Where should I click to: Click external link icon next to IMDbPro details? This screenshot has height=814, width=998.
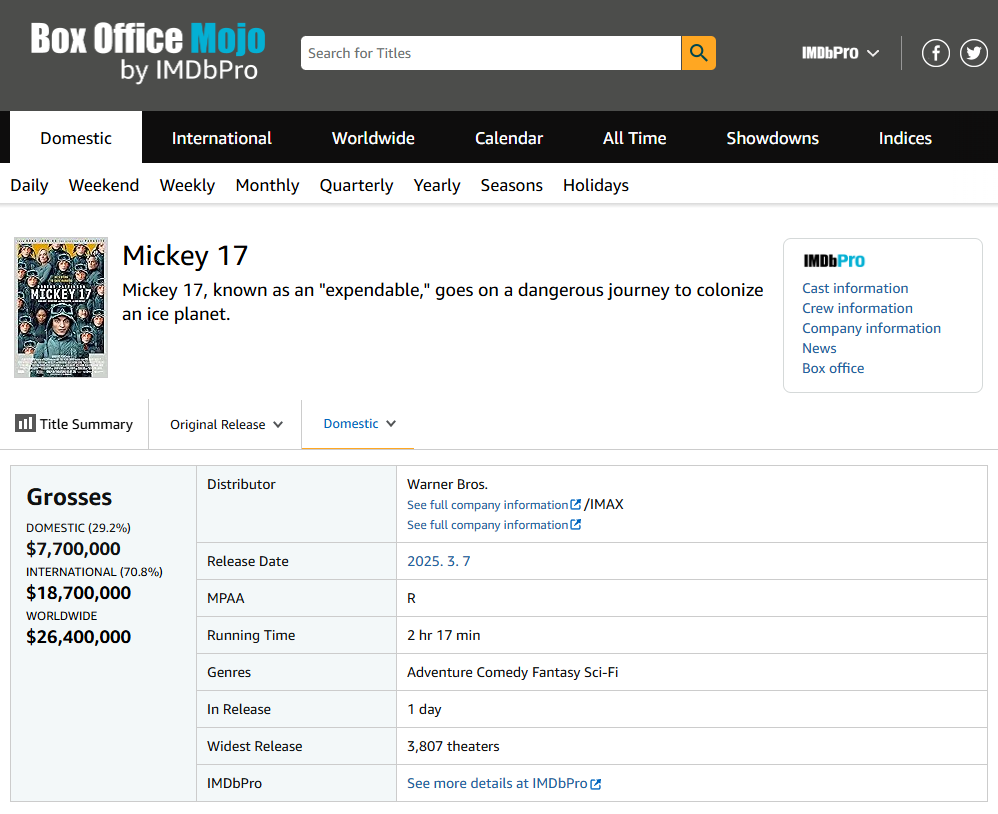coord(596,784)
